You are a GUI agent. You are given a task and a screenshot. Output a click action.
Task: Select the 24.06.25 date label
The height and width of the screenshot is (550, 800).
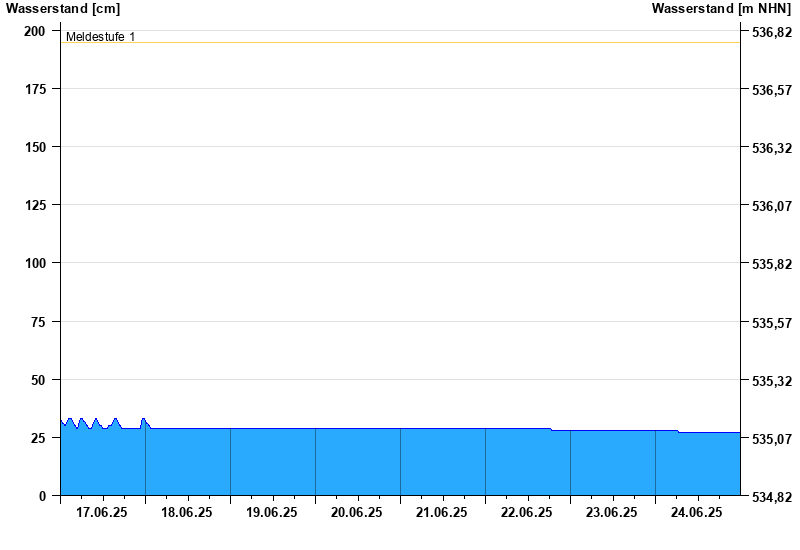[697, 513]
